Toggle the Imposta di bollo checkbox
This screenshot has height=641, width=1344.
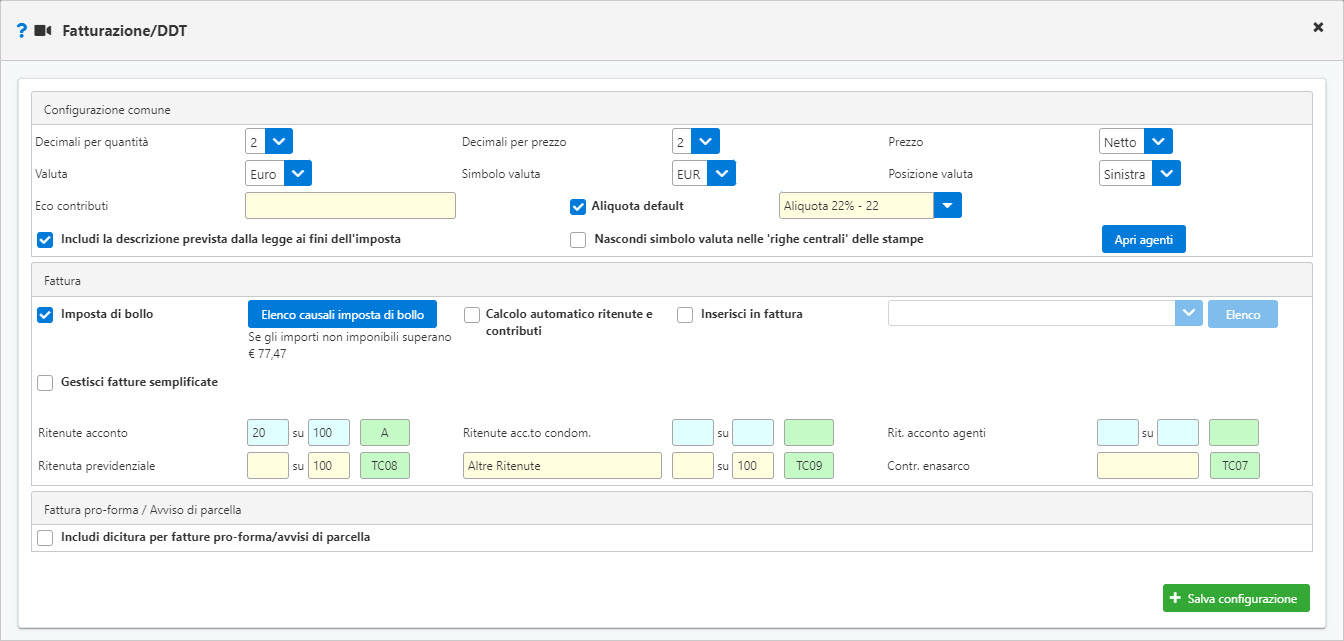(x=44, y=315)
